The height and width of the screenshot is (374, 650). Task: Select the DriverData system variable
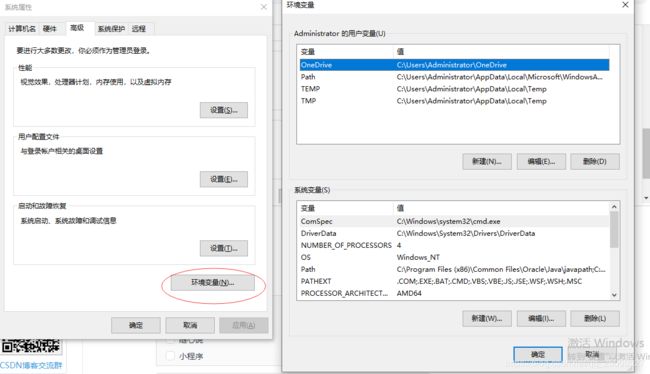point(454,233)
